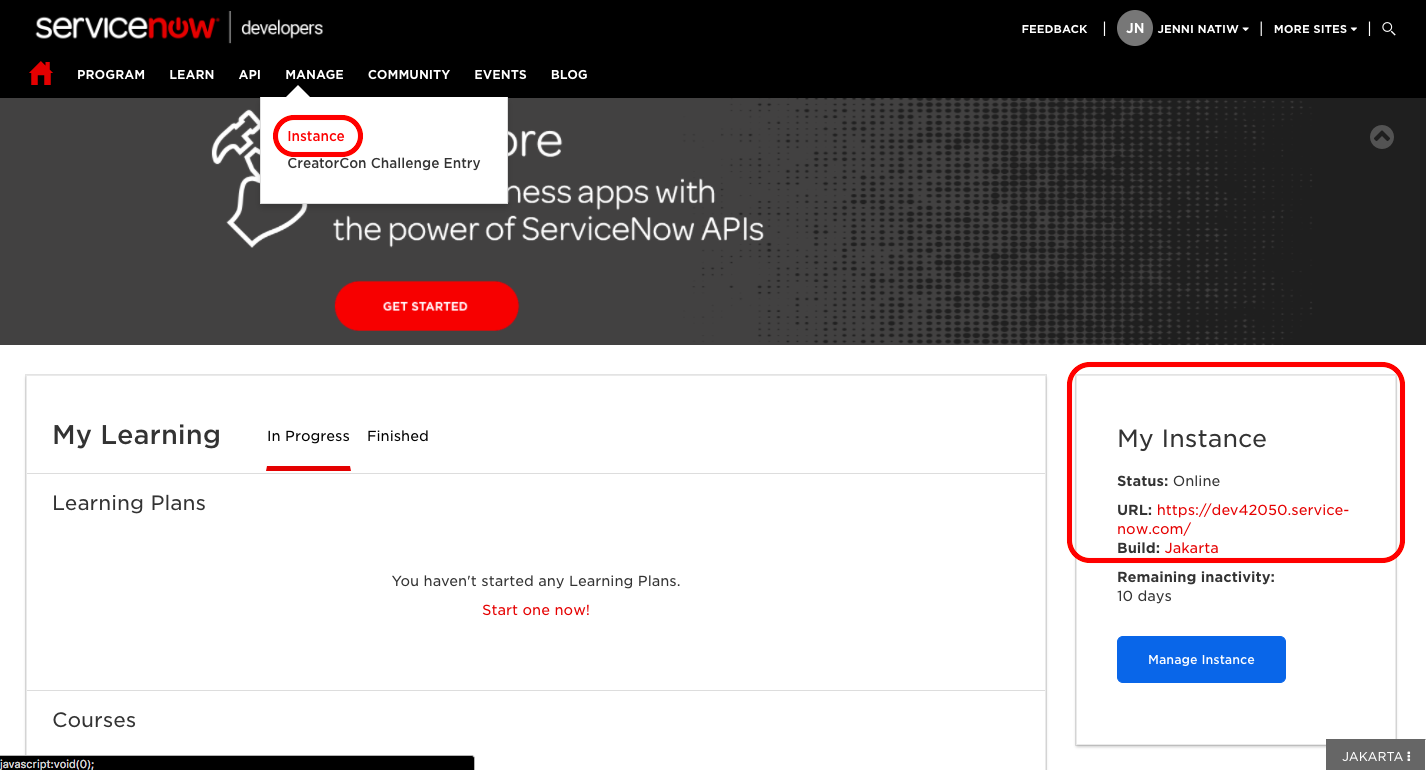Open the COMMUNITY menu
This screenshot has width=1426, height=770.
click(409, 74)
